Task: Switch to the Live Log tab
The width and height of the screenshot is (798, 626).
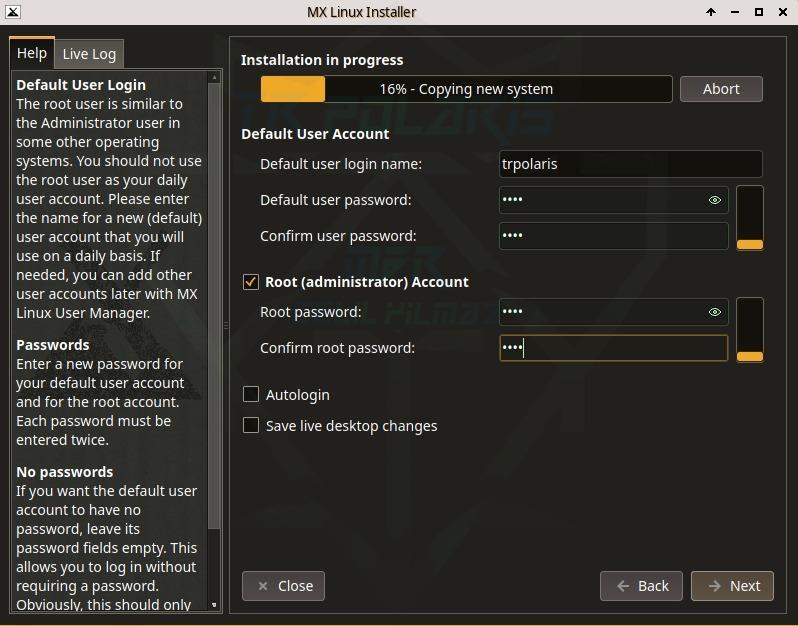Action: coord(89,54)
